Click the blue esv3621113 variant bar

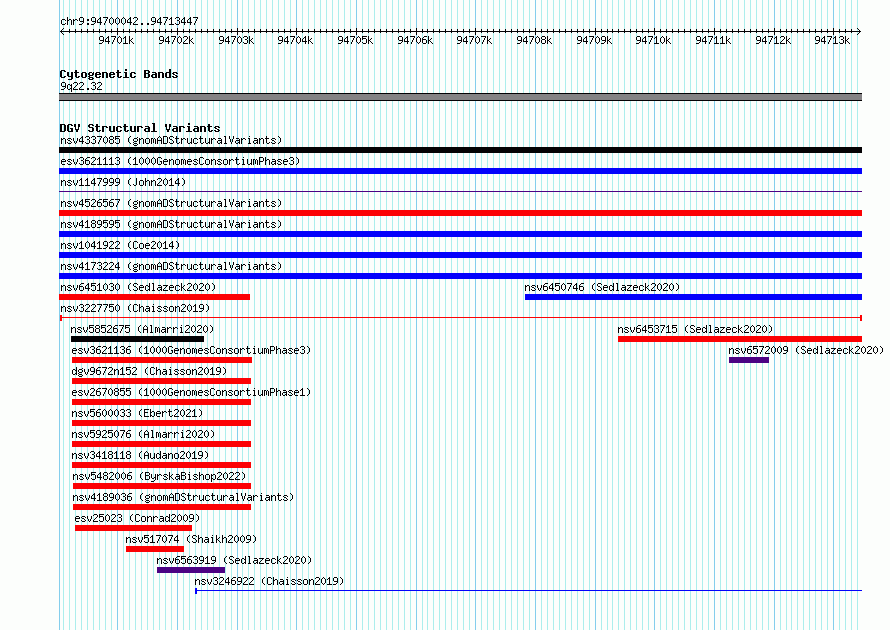[460, 171]
